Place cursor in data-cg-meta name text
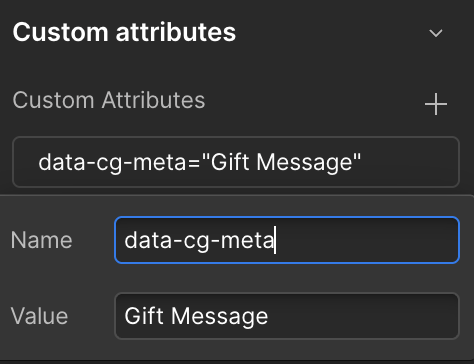474x364 pixels. pos(199,240)
